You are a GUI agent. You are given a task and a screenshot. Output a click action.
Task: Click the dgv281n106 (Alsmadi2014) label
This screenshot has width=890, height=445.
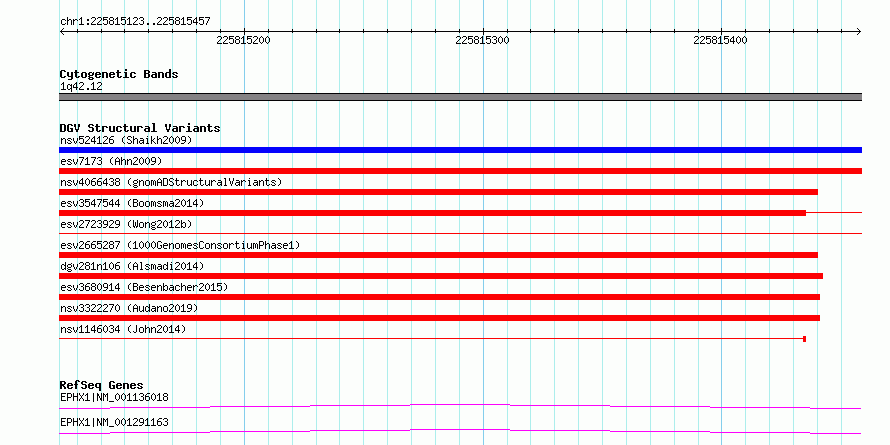click(132, 266)
